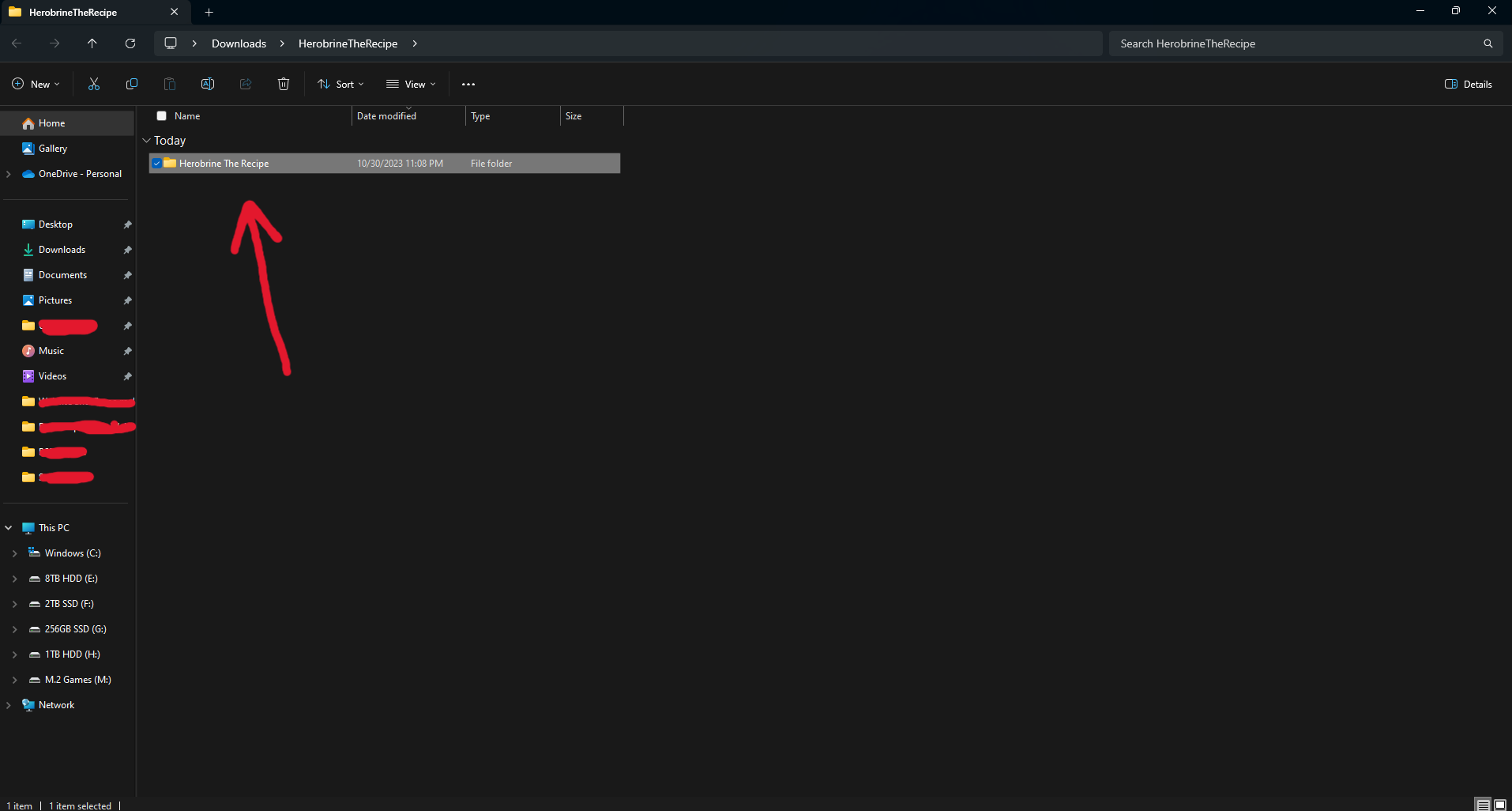The width and height of the screenshot is (1512, 811).
Task: Go up one directory level
Action: pyautogui.click(x=92, y=43)
